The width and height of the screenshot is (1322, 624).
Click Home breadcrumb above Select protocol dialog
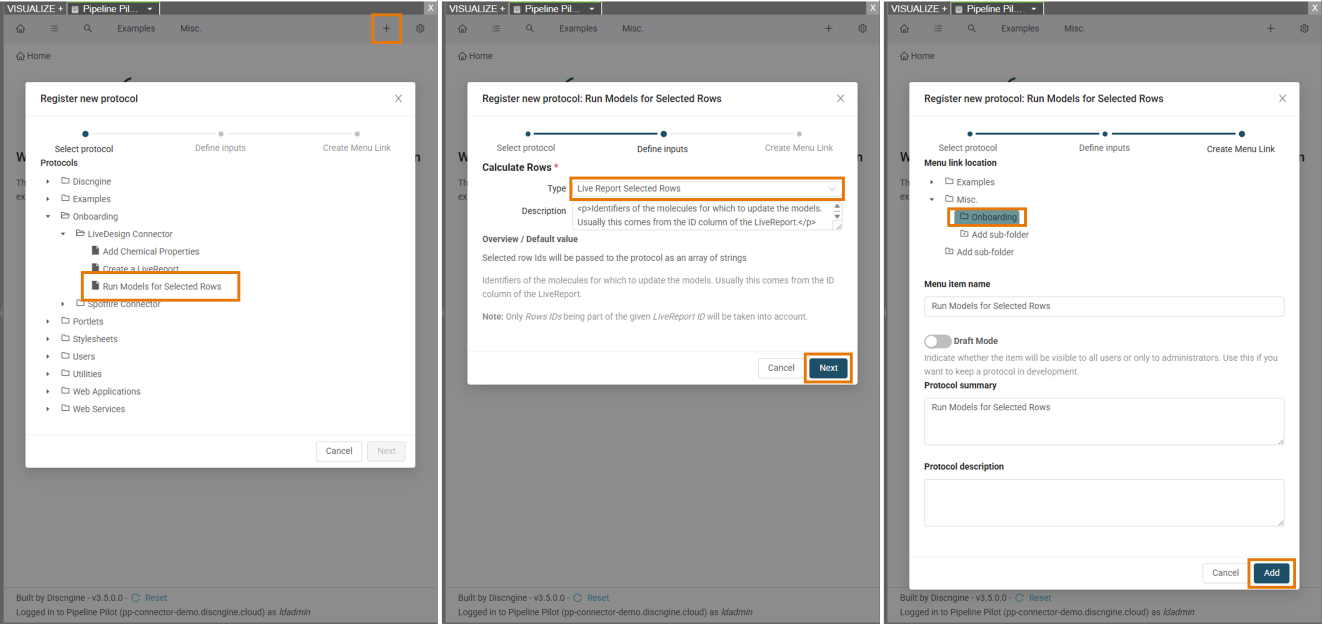coord(33,56)
